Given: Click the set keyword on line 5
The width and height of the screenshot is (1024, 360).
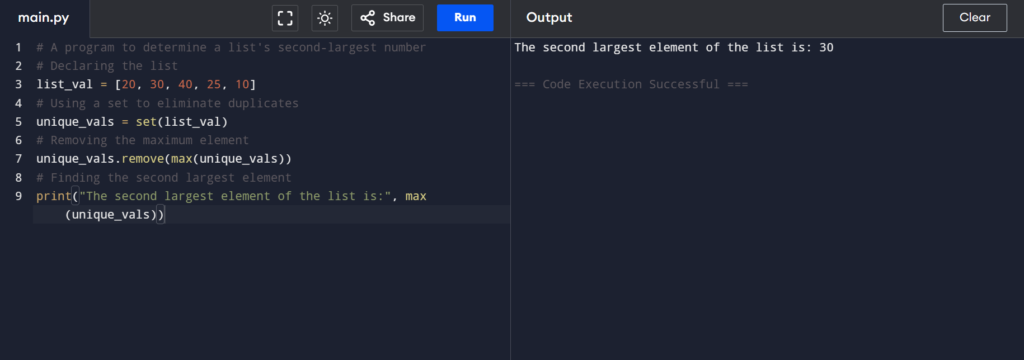Looking at the screenshot, I should click(146, 122).
